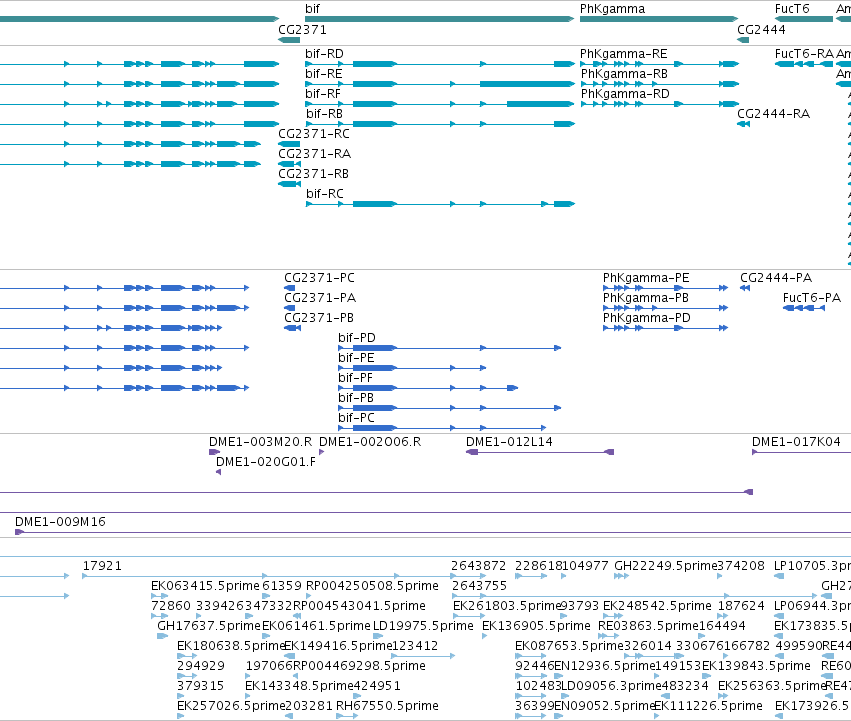Click EST EK087653.5prime
The height and width of the screenshot is (721, 851).
[x=569, y=646]
